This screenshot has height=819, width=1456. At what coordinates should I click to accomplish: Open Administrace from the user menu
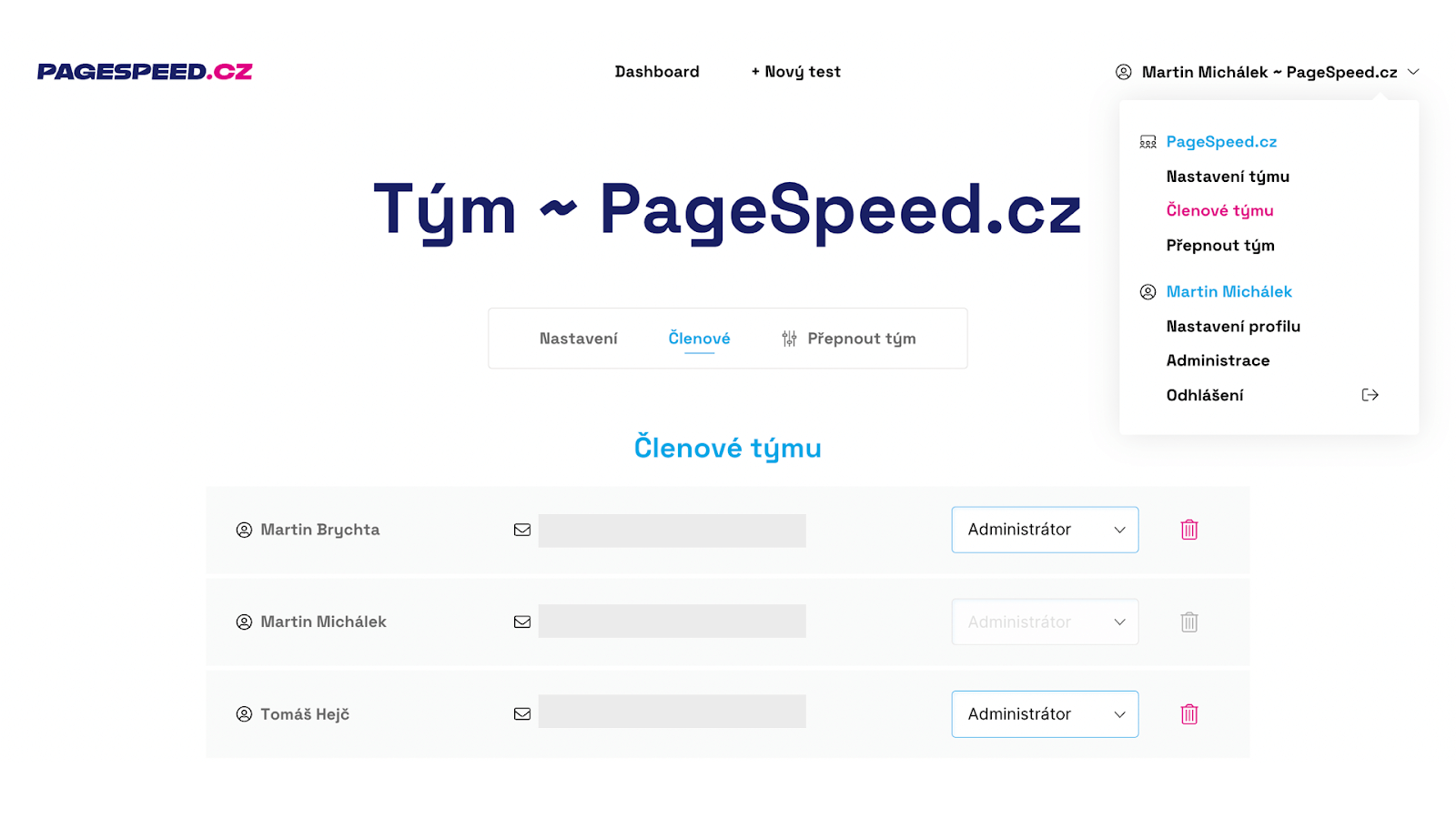(x=1218, y=360)
